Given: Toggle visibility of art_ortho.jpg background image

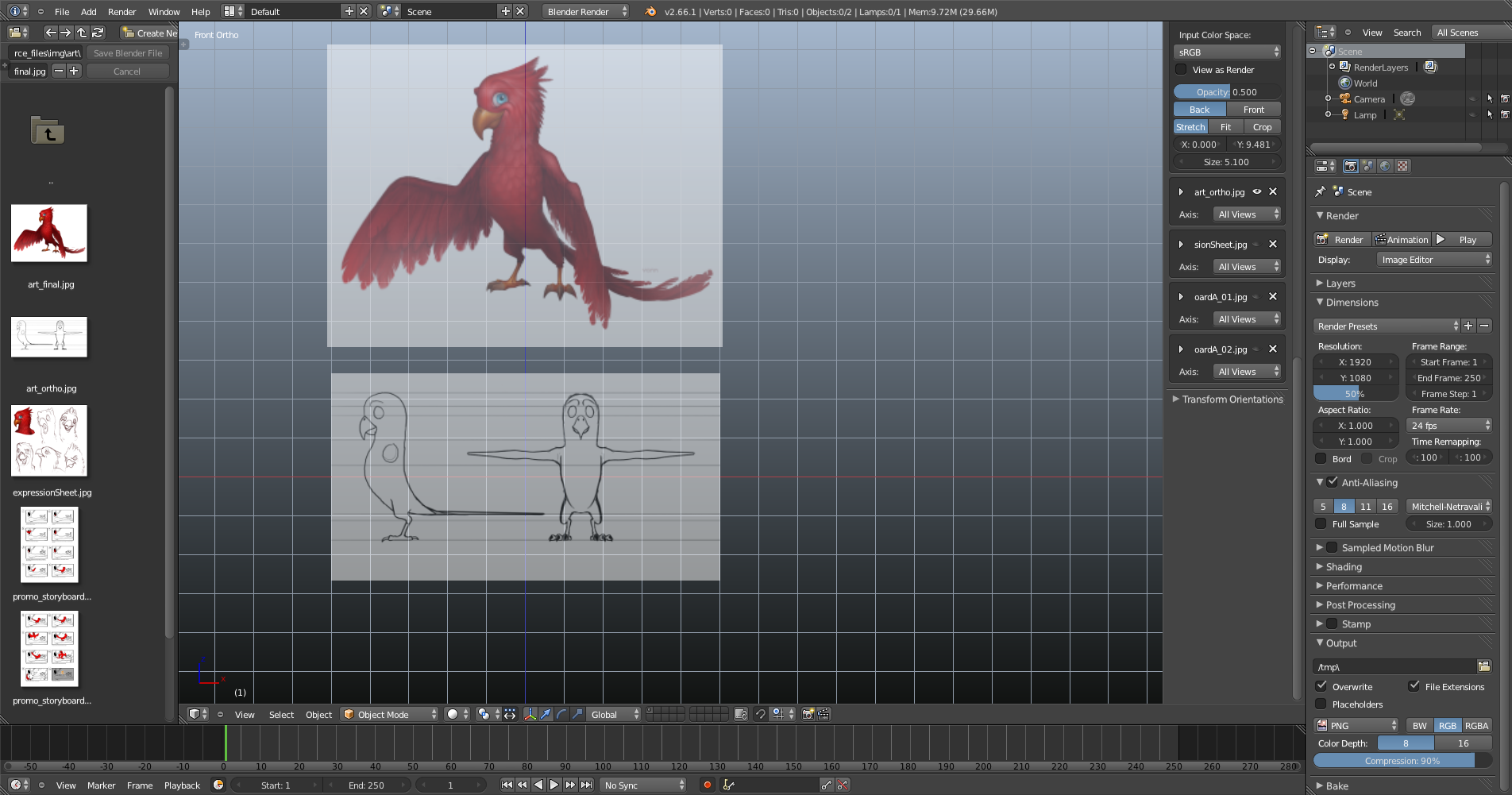Looking at the screenshot, I should (1257, 191).
